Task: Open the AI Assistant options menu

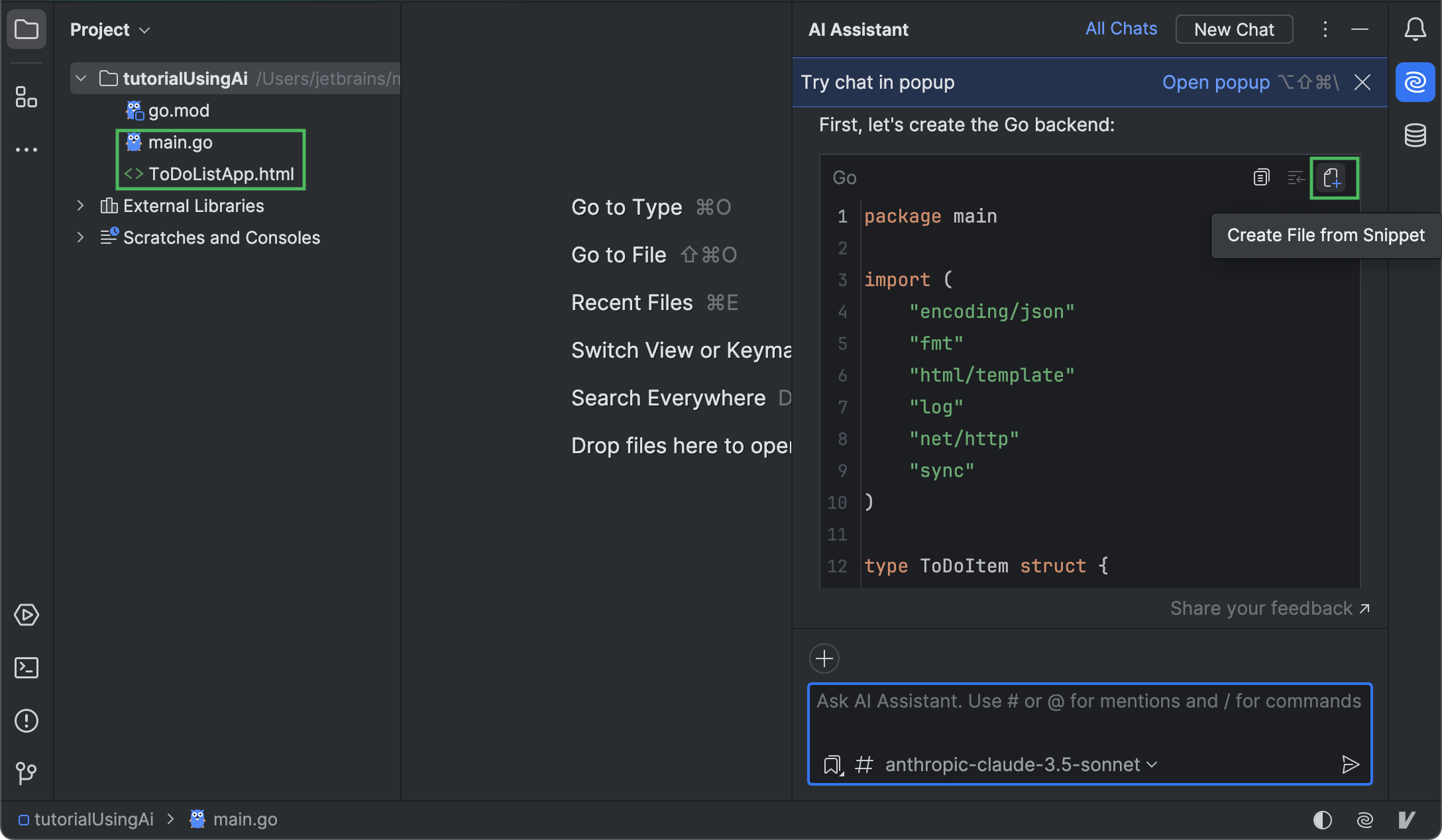Action: coord(1325,29)
